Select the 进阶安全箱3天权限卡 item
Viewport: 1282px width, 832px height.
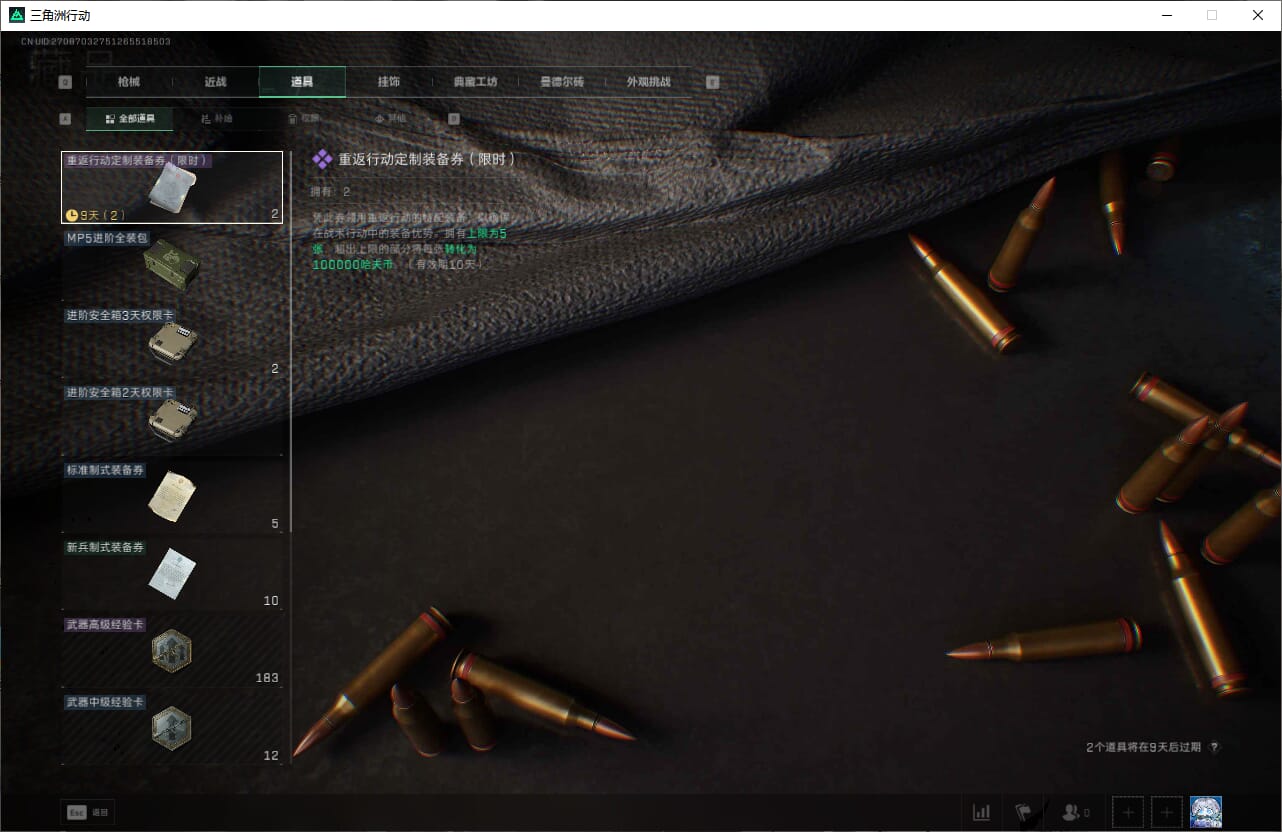pos(172,342)
